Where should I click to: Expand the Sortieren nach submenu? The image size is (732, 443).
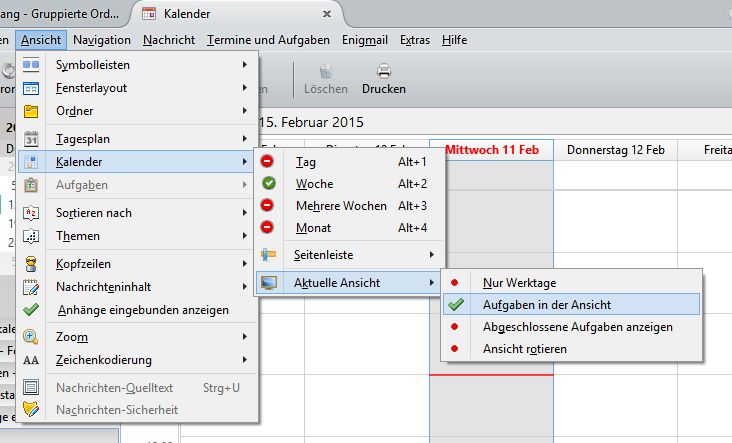point(94,213)
